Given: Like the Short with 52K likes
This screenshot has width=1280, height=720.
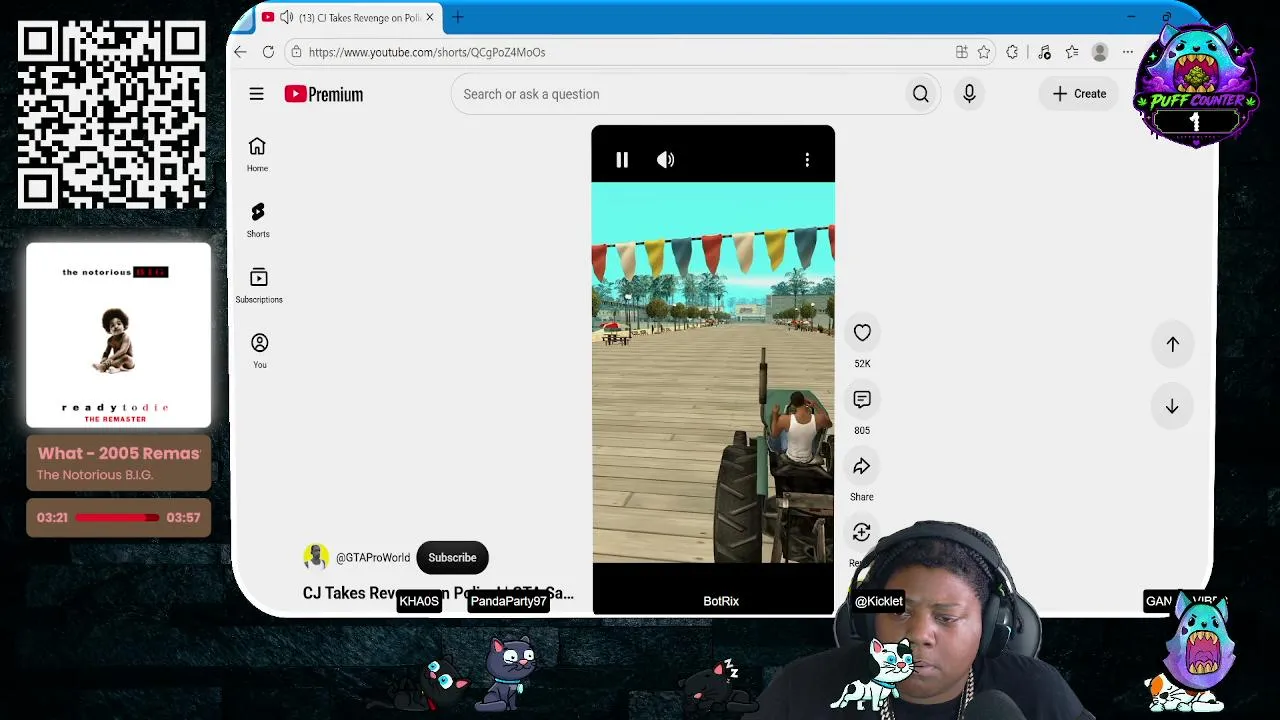Looking at the screenshot, I should pos(862,333).
